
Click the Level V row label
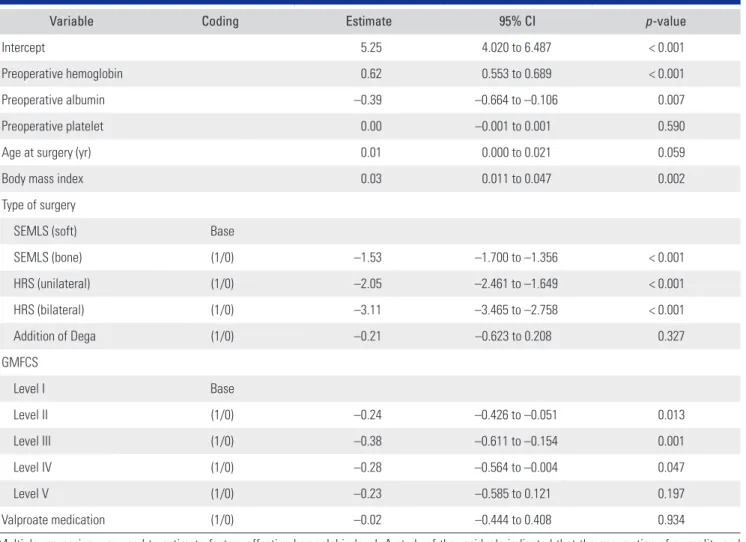31,493
